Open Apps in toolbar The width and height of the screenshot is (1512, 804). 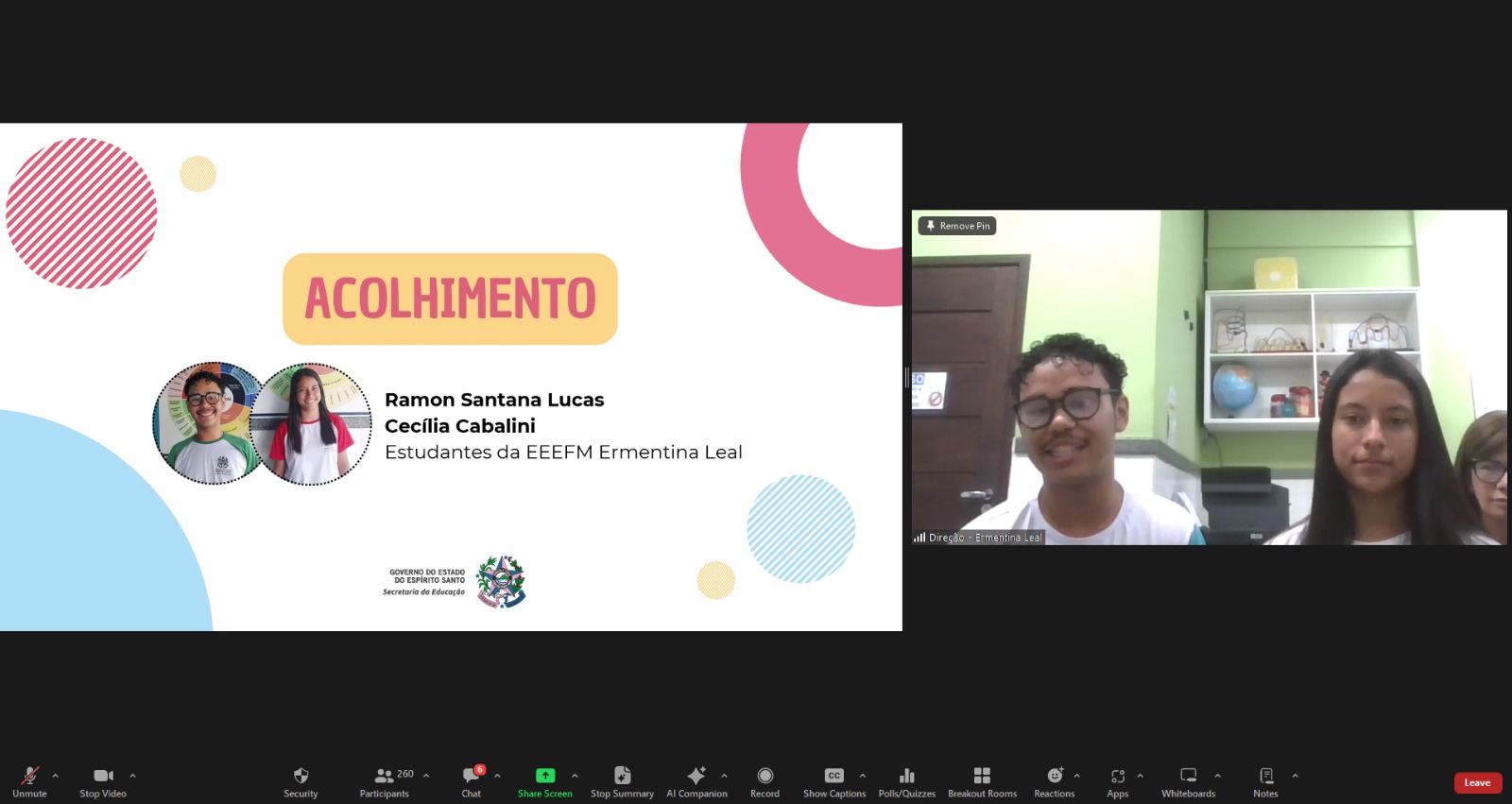point(1118,782)
